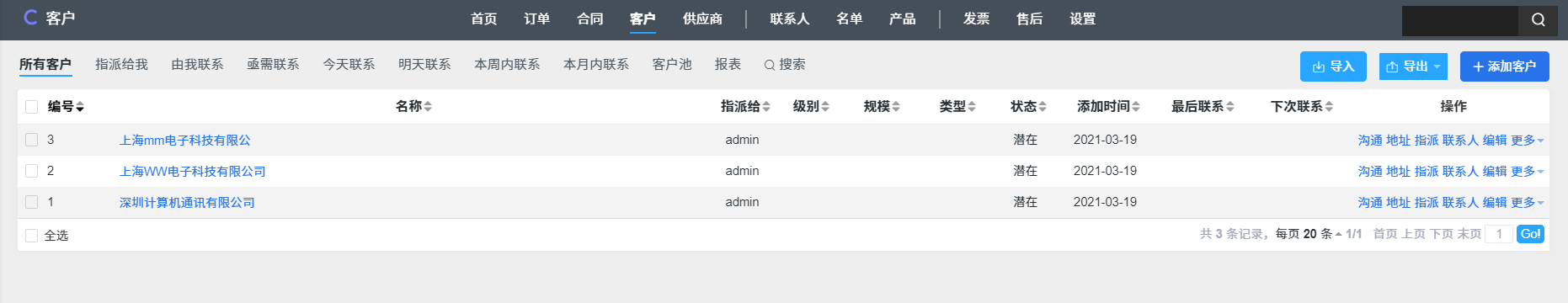This screenshot has width=1568, height=303.
Task: Switch to the 客户池 tab
Action: pyautogui.click(x=672, y=65)
